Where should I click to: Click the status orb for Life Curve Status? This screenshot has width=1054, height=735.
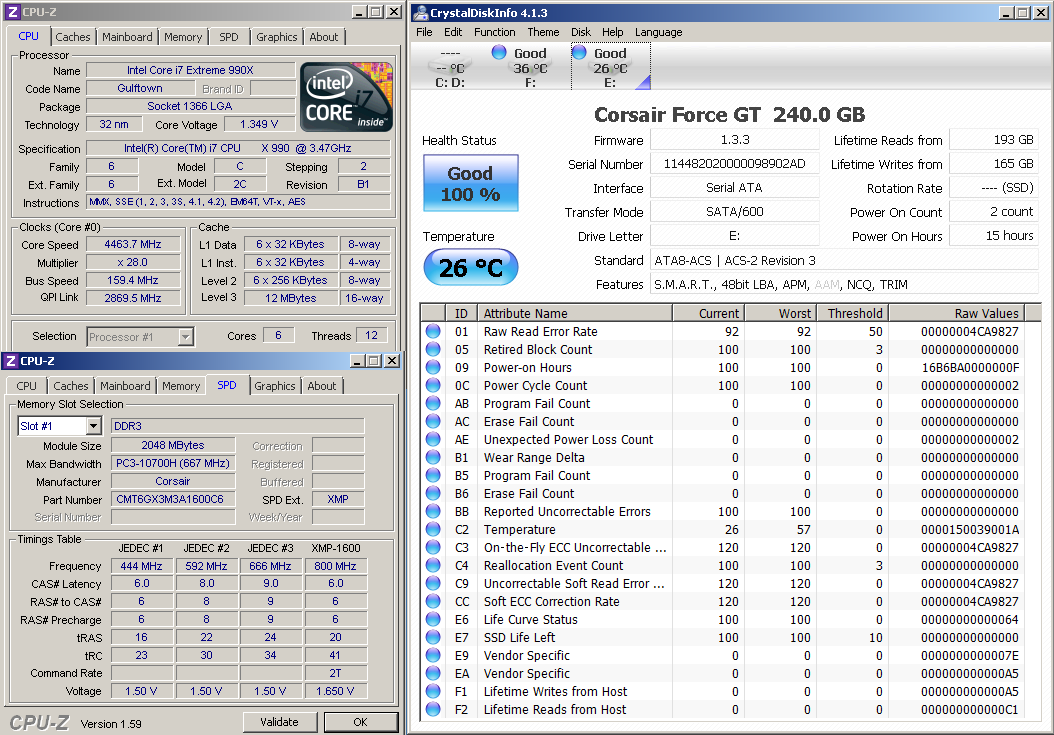[433, 619]
